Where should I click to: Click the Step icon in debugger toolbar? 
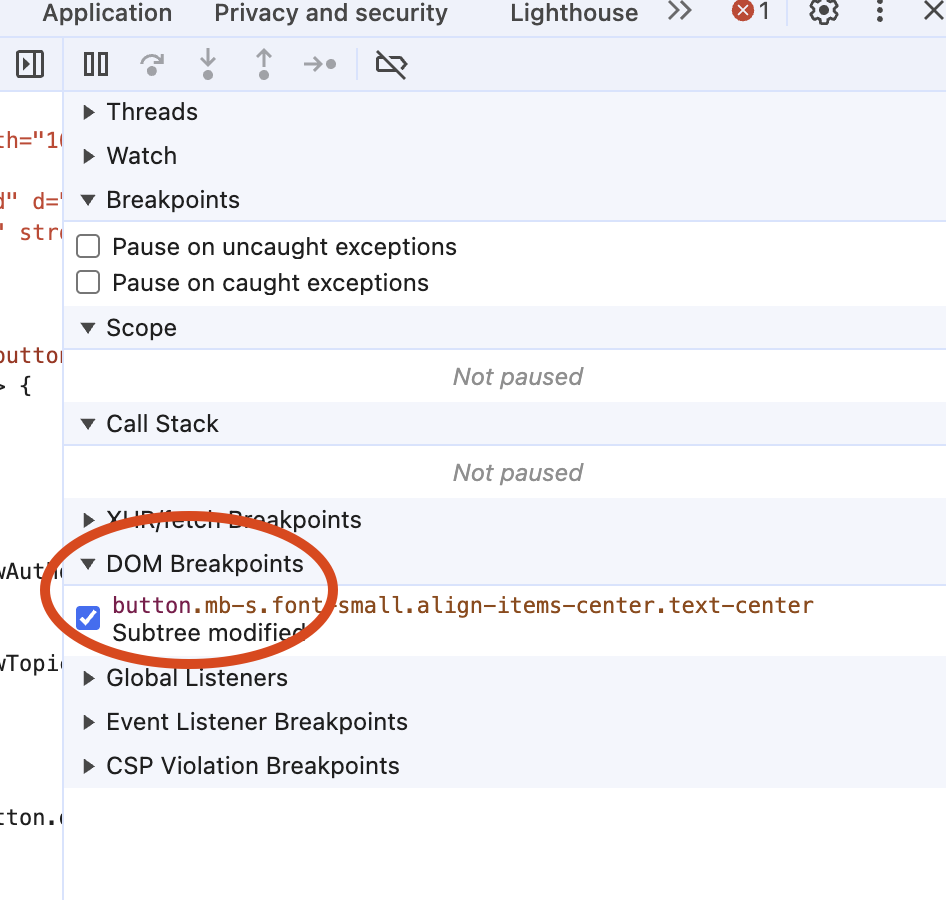(x=319, y=63)
